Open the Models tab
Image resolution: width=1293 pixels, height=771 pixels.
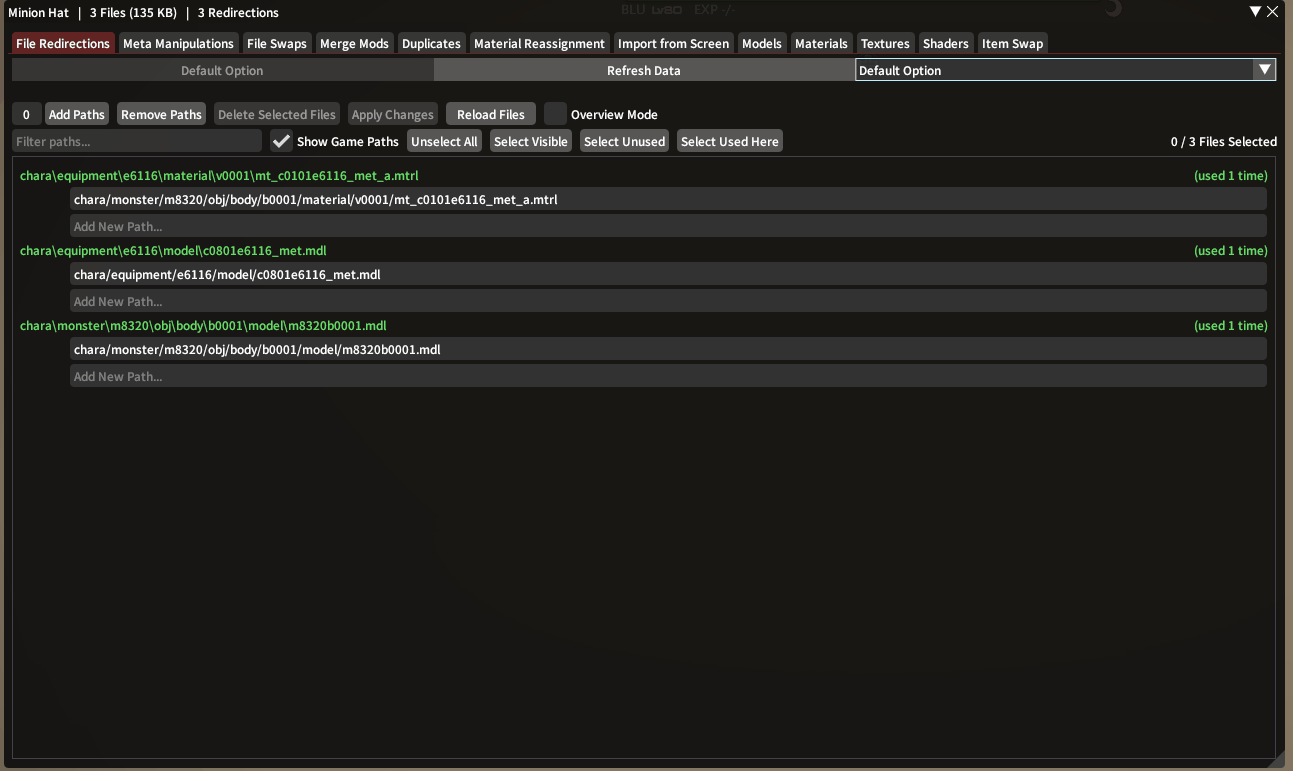coord(761,43)
